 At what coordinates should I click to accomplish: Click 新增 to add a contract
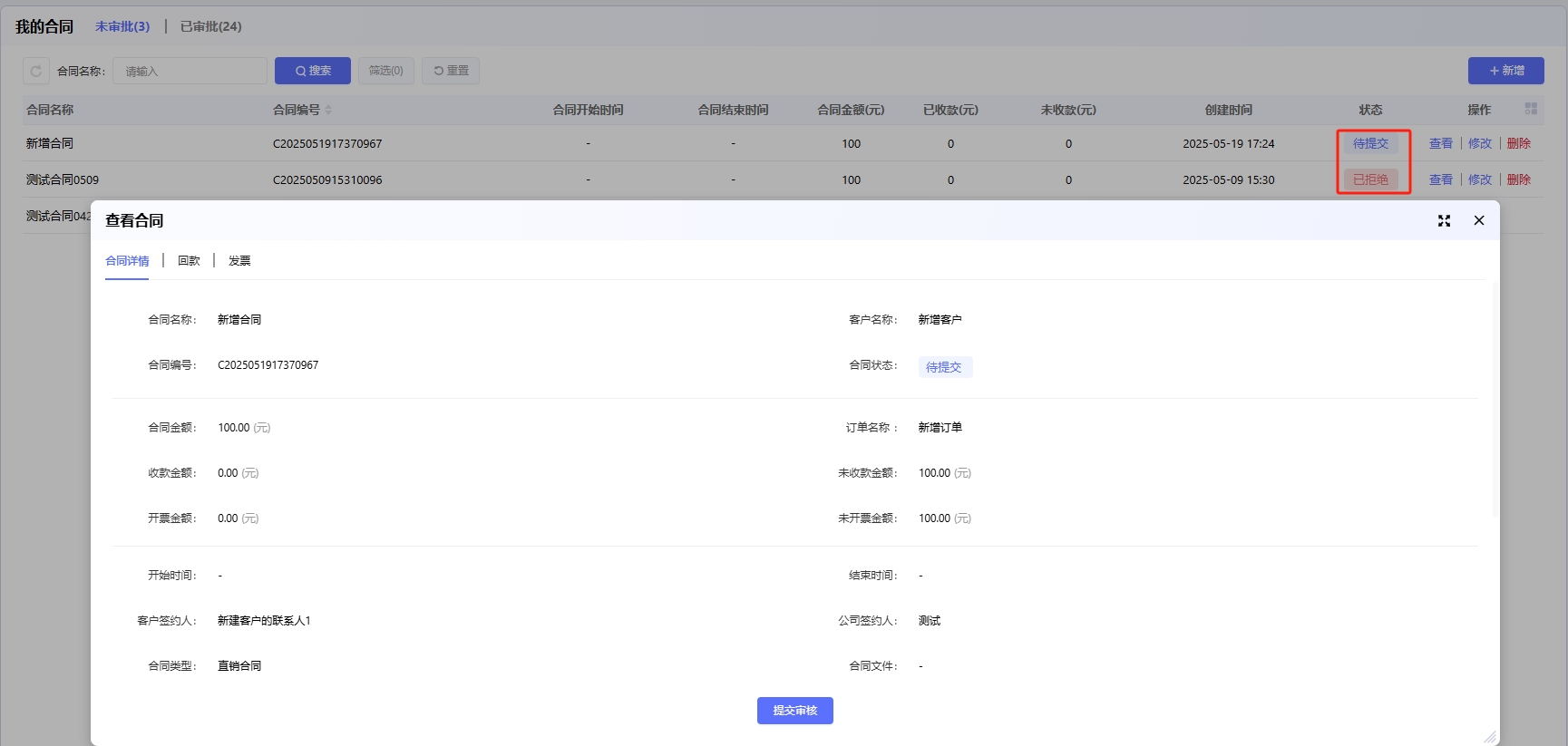[1505, 71]
